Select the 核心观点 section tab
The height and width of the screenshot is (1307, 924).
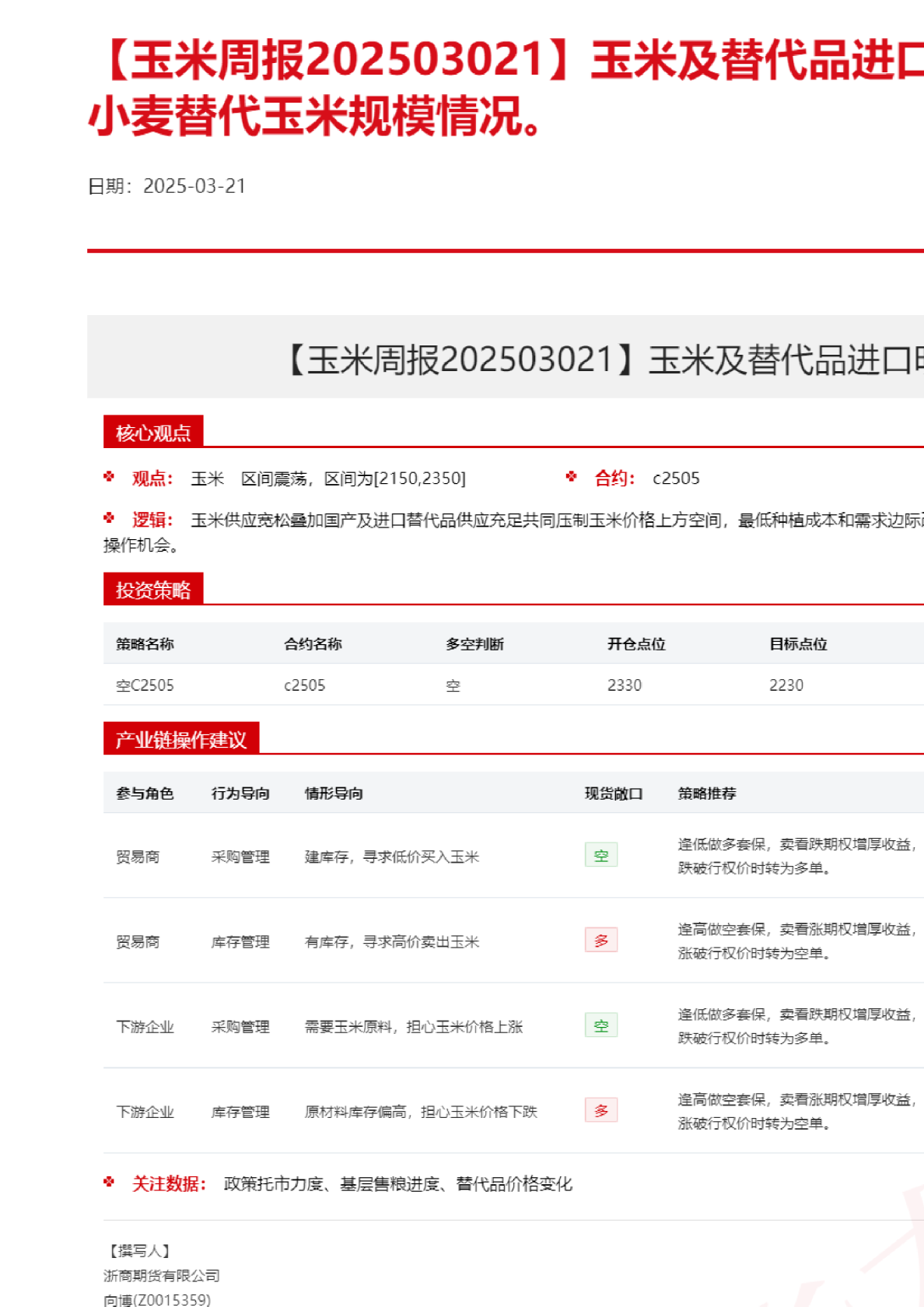click(153, 433)
